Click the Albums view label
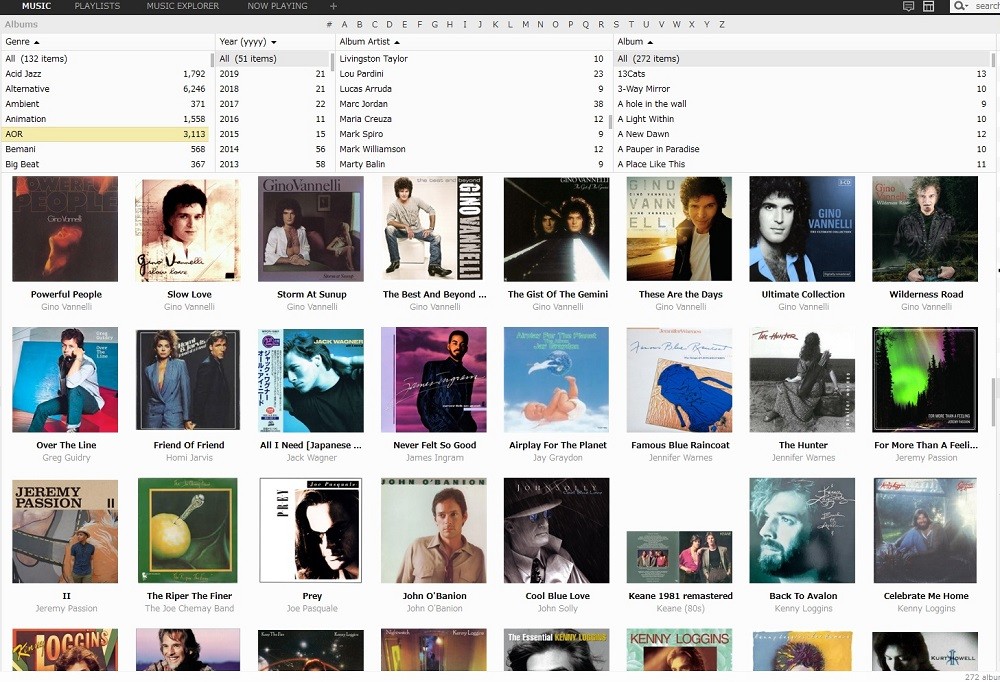The image size is (1000, 682). click(x=21, y=24)
